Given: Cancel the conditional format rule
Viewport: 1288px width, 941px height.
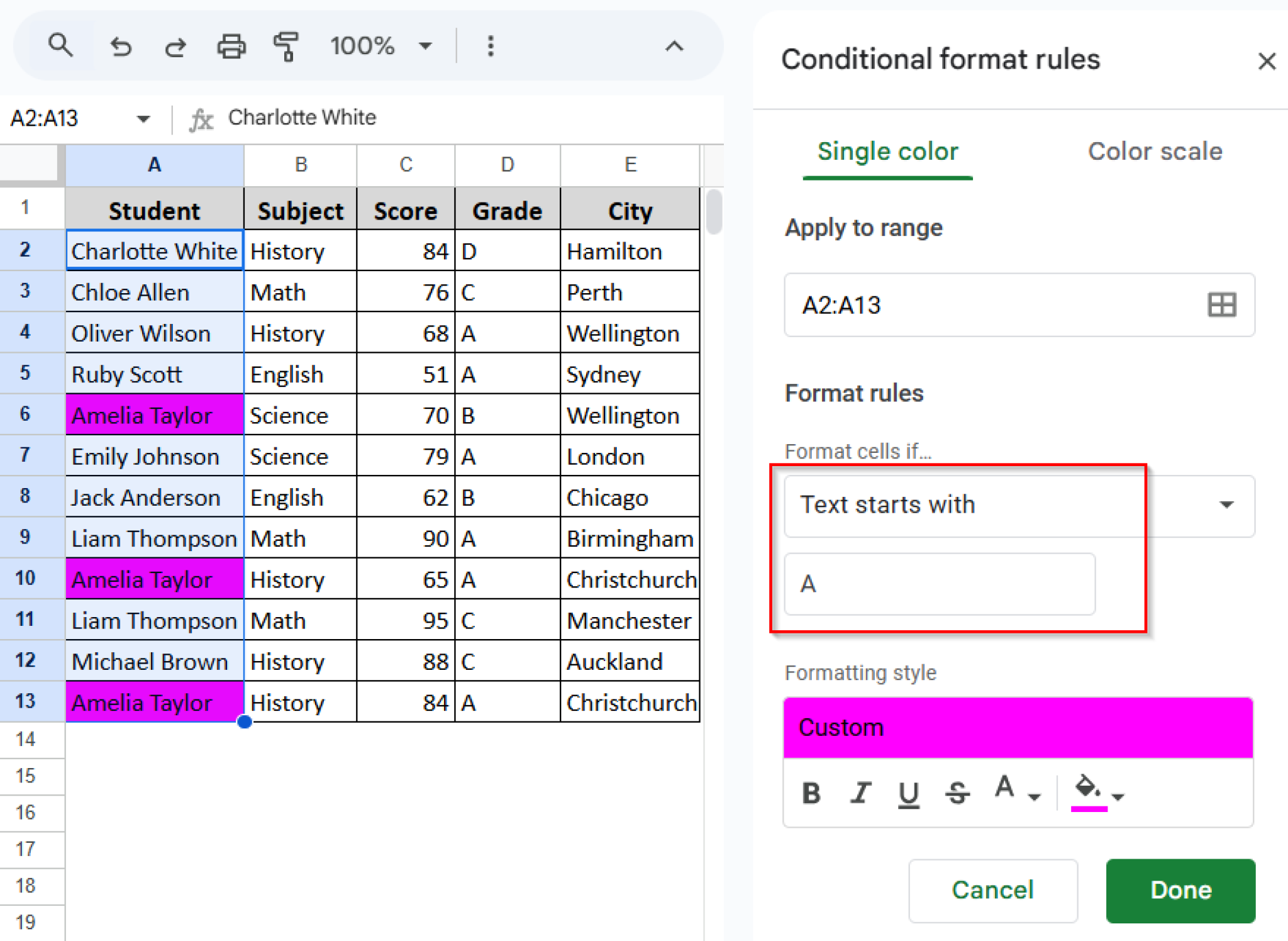Looking at the screenshot, I should click(x=992, y=890).
